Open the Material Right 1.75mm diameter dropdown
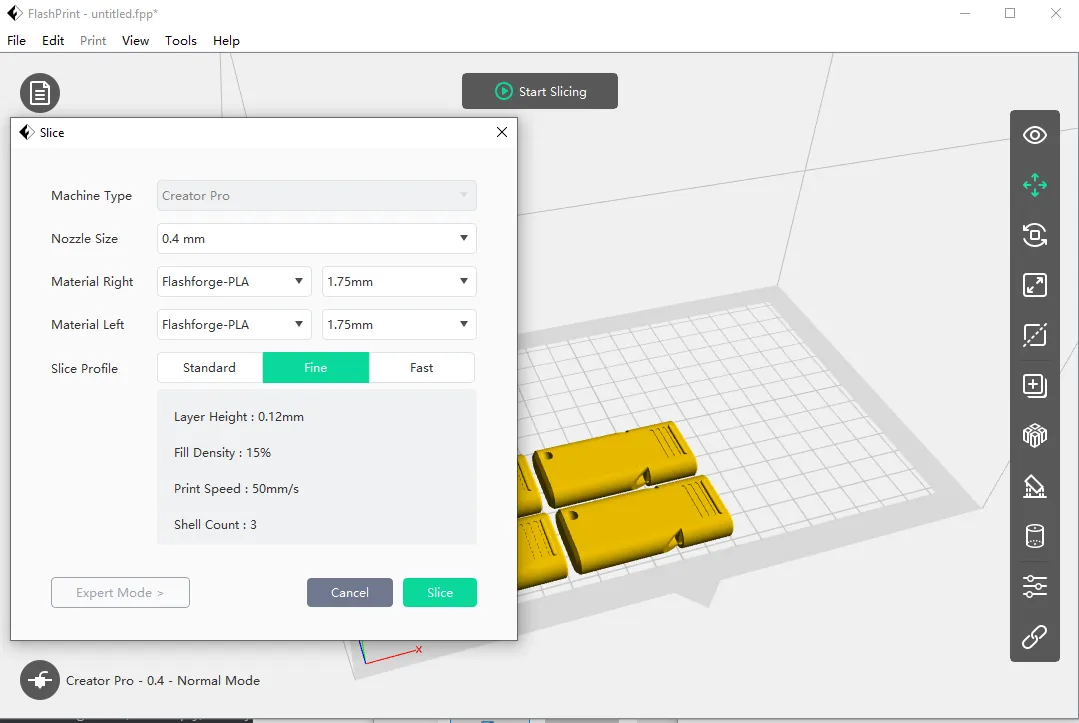 [x=399, y=281]
